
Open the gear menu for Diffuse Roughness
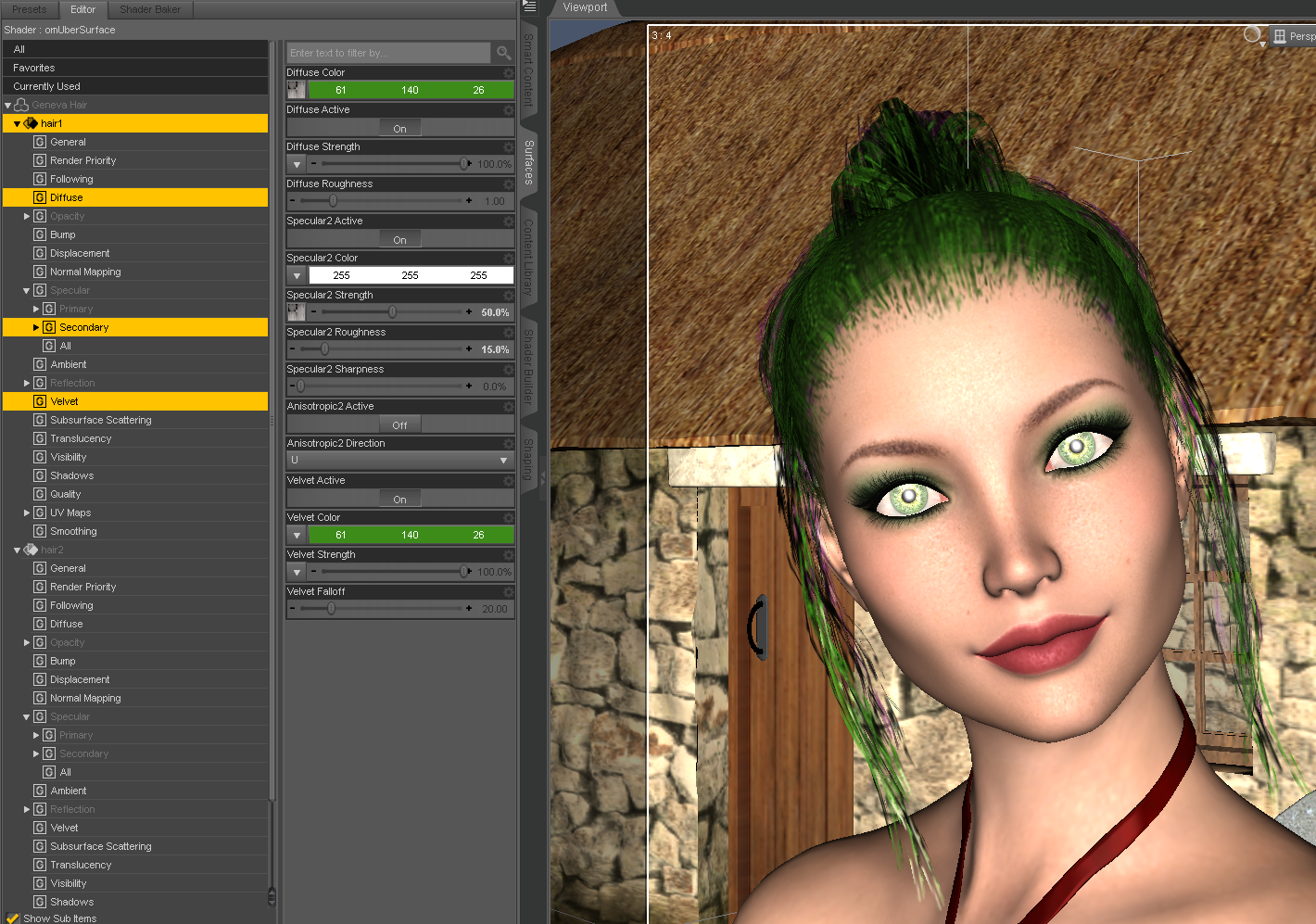click(509, 184)
